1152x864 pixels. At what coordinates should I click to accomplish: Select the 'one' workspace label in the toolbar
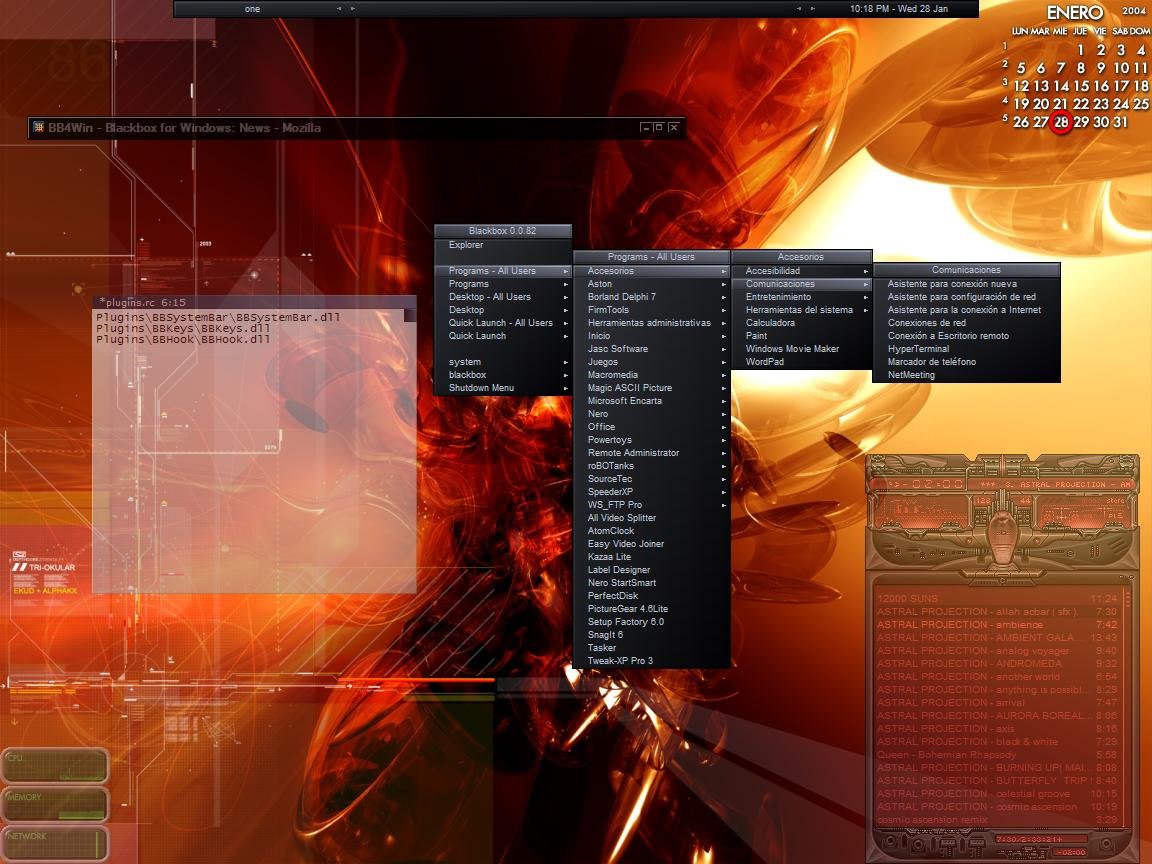coord(252,9)
